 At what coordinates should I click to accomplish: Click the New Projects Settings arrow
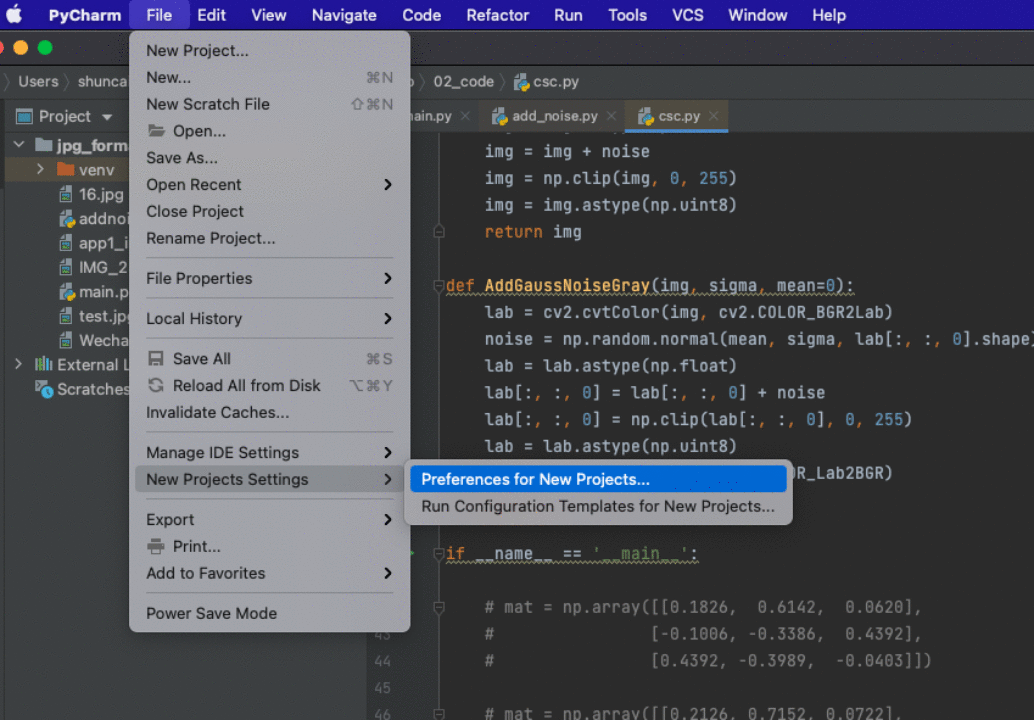(388, 479)
